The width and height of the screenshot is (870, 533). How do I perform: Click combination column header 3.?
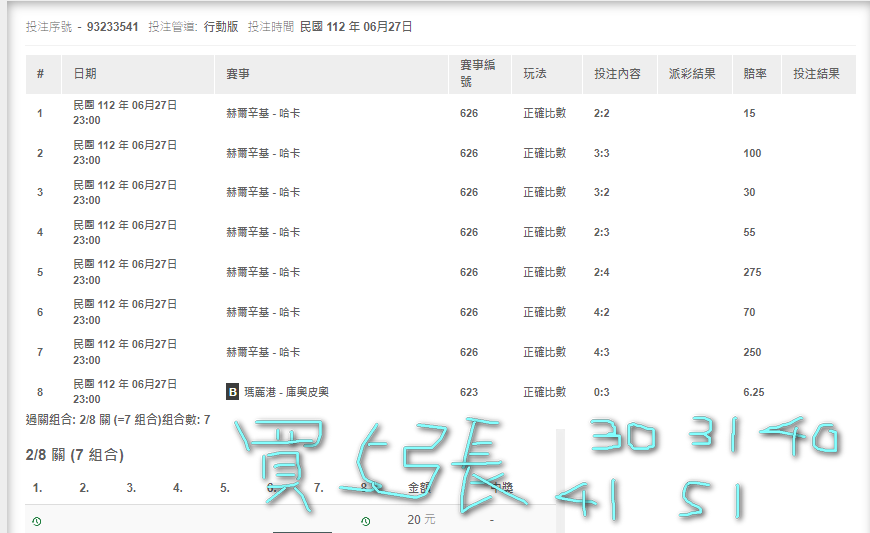(x=131, y=488)
